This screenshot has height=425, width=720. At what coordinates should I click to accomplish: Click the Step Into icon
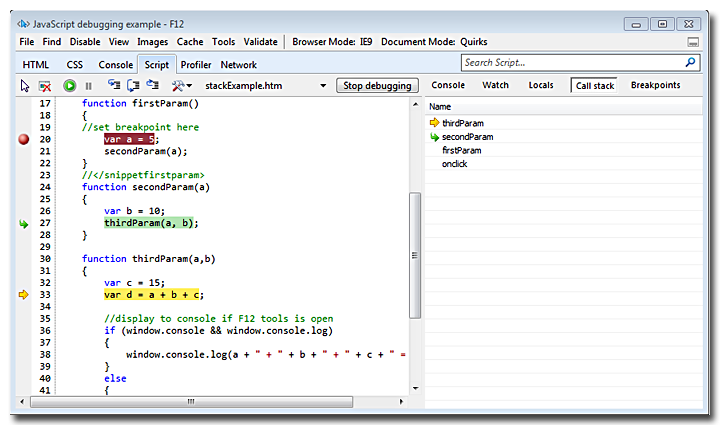point(113,86)
